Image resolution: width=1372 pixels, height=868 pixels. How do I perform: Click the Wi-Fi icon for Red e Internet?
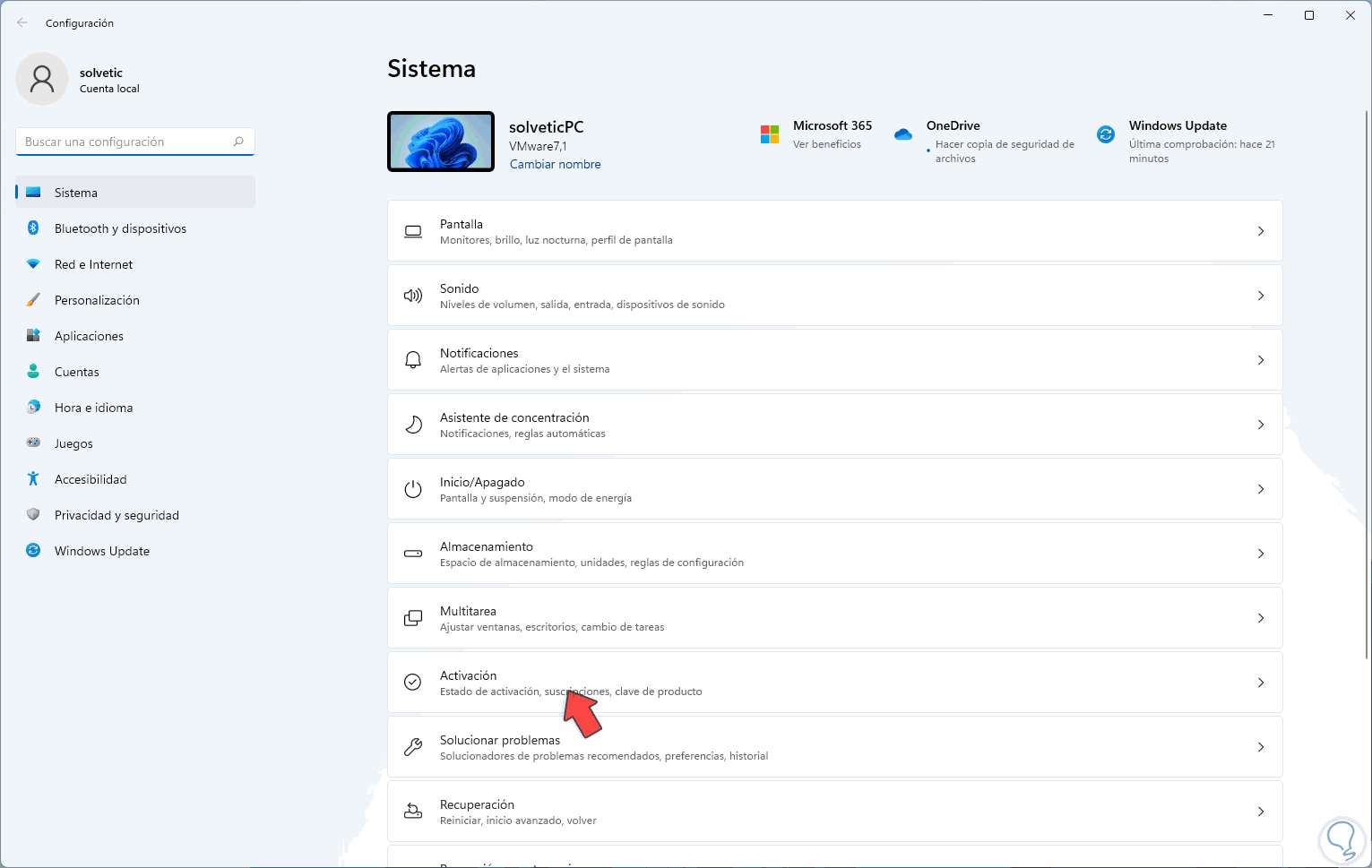click(33, 264)
